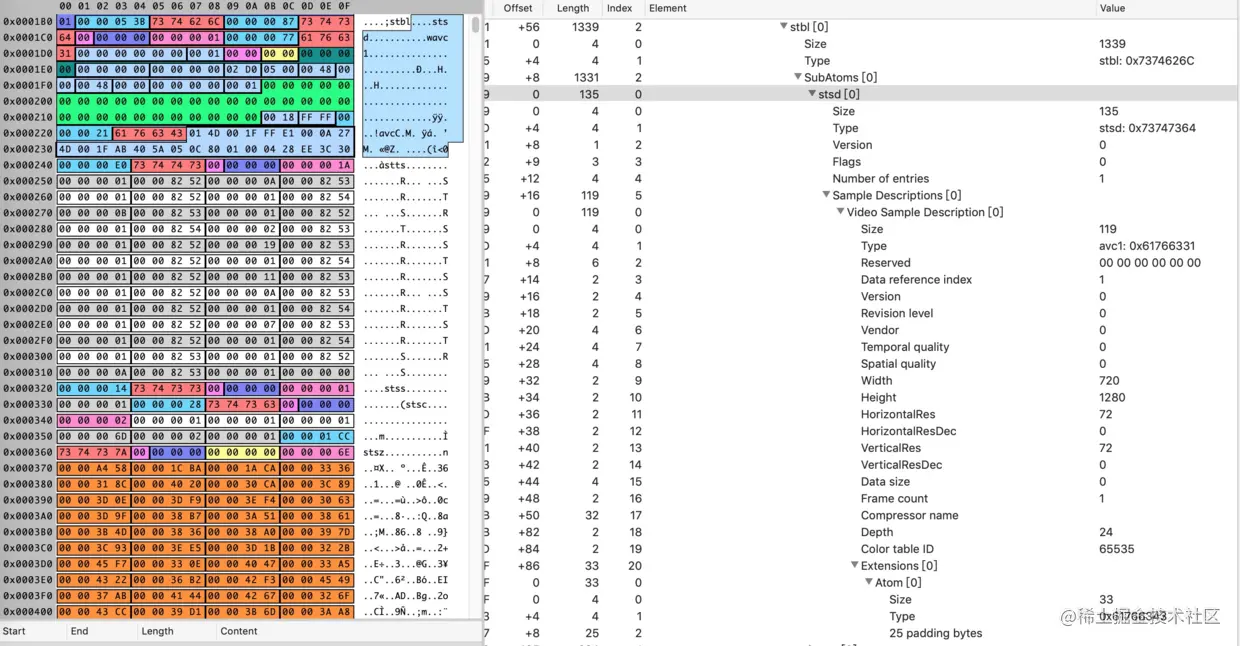Collapse the Extensions [0] node
The height and width of the screenshot is (646, 1240).
pyautogui.click(x=854, y=566)
